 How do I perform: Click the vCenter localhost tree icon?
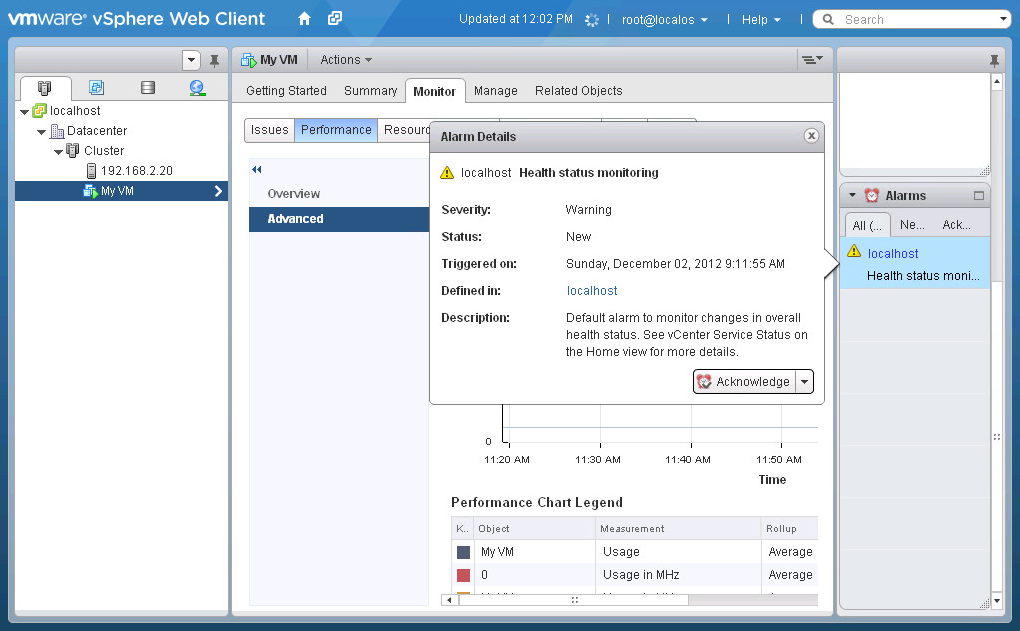(40, 111)
